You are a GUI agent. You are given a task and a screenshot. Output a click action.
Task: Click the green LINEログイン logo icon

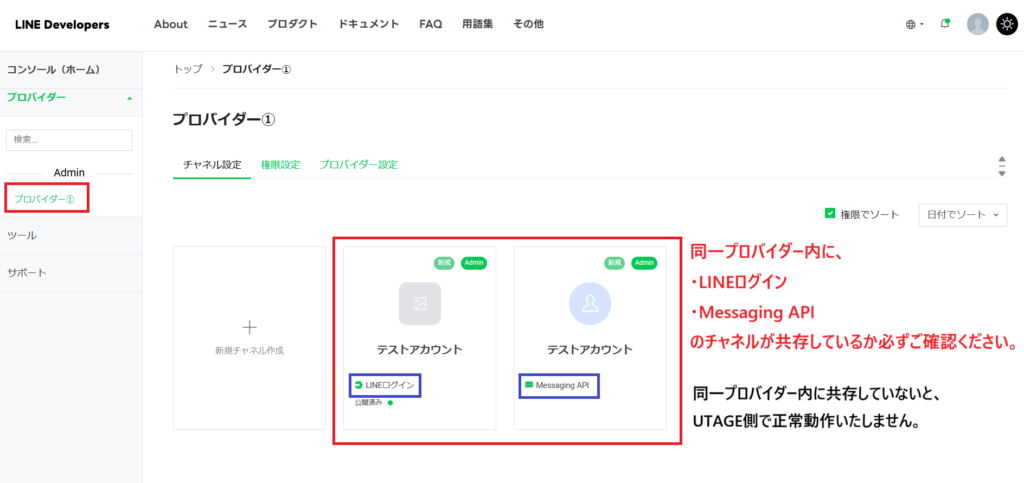tap(359, 385)
